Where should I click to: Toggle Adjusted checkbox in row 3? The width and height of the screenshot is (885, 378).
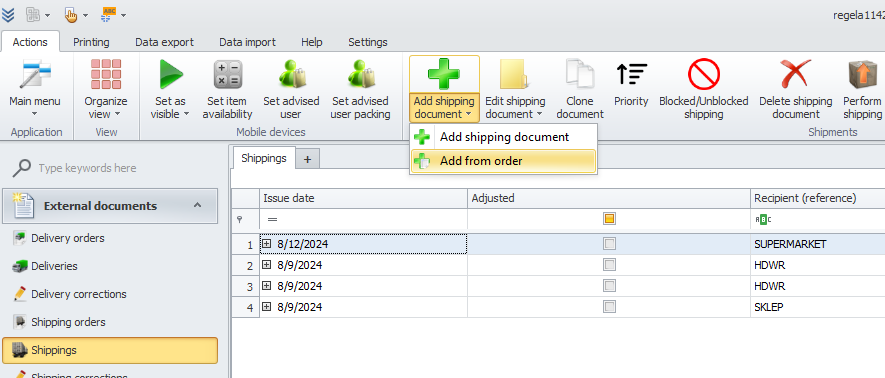coord(609,286)
